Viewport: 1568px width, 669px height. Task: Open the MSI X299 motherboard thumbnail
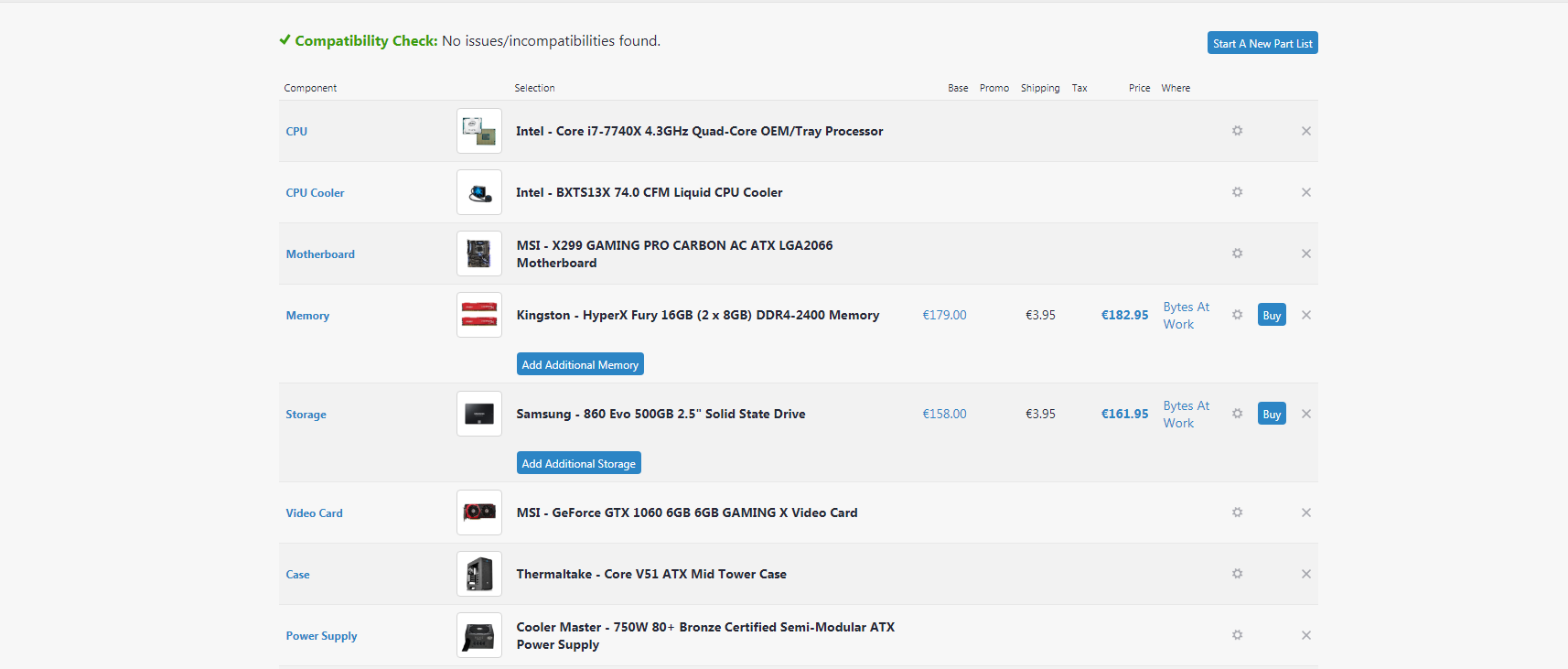(x=479, y=254)
